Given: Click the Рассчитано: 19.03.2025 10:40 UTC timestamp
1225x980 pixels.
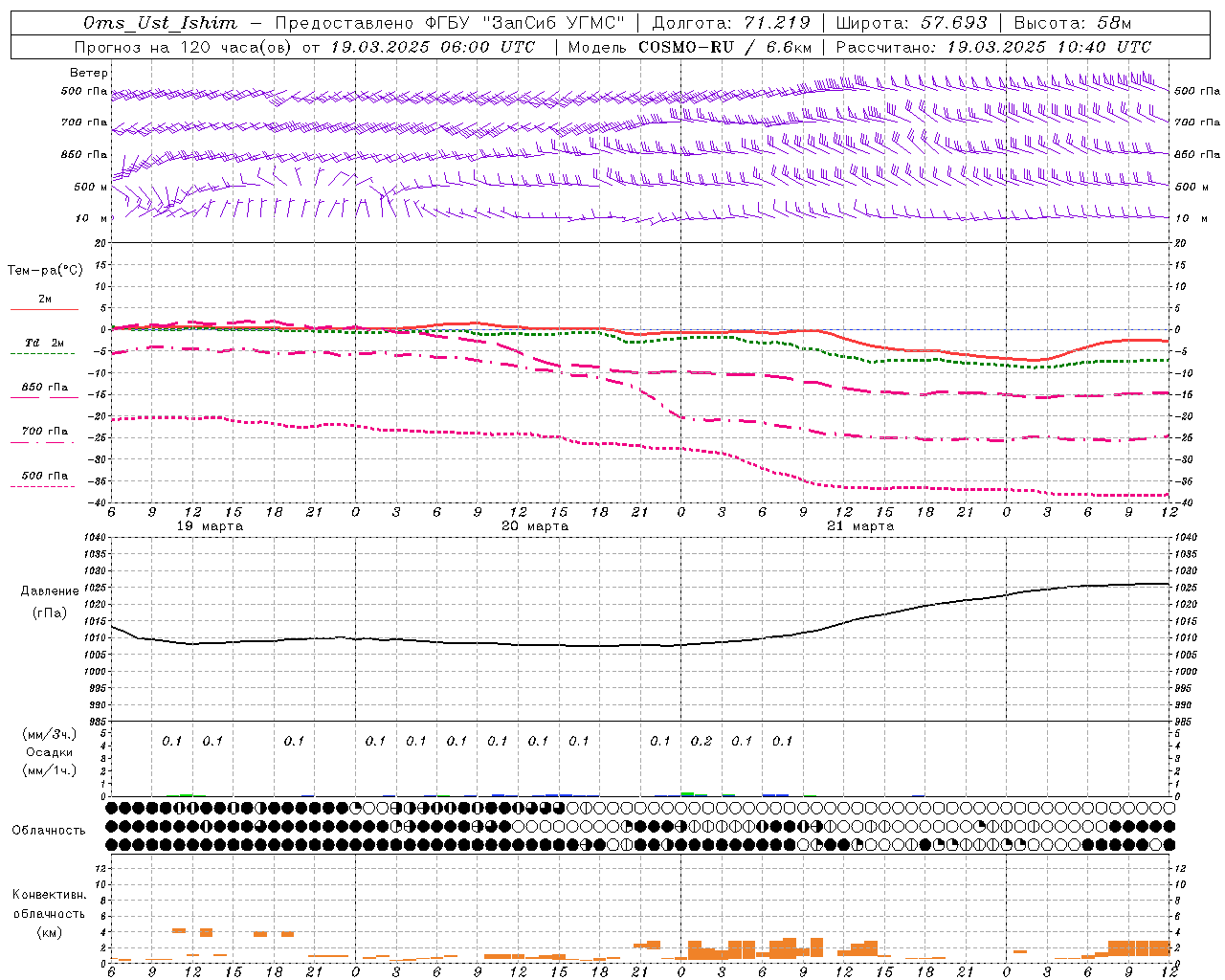Looking at the screenshot, I should [x=993, y=47].
